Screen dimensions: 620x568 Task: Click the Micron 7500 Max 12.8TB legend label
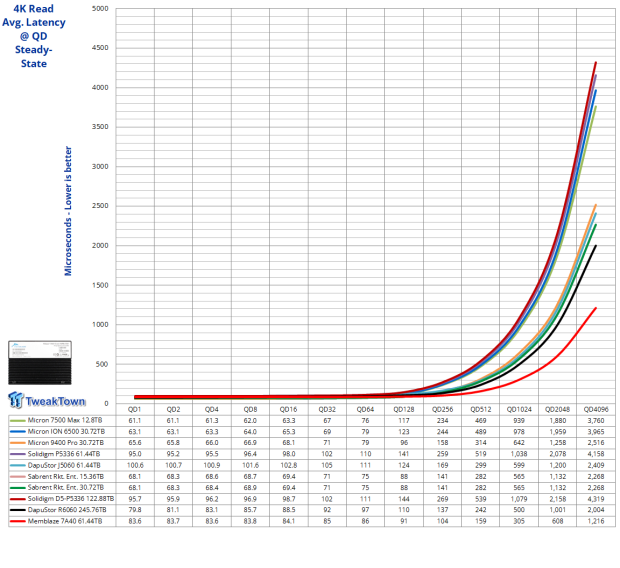click(x=65, y=420)
